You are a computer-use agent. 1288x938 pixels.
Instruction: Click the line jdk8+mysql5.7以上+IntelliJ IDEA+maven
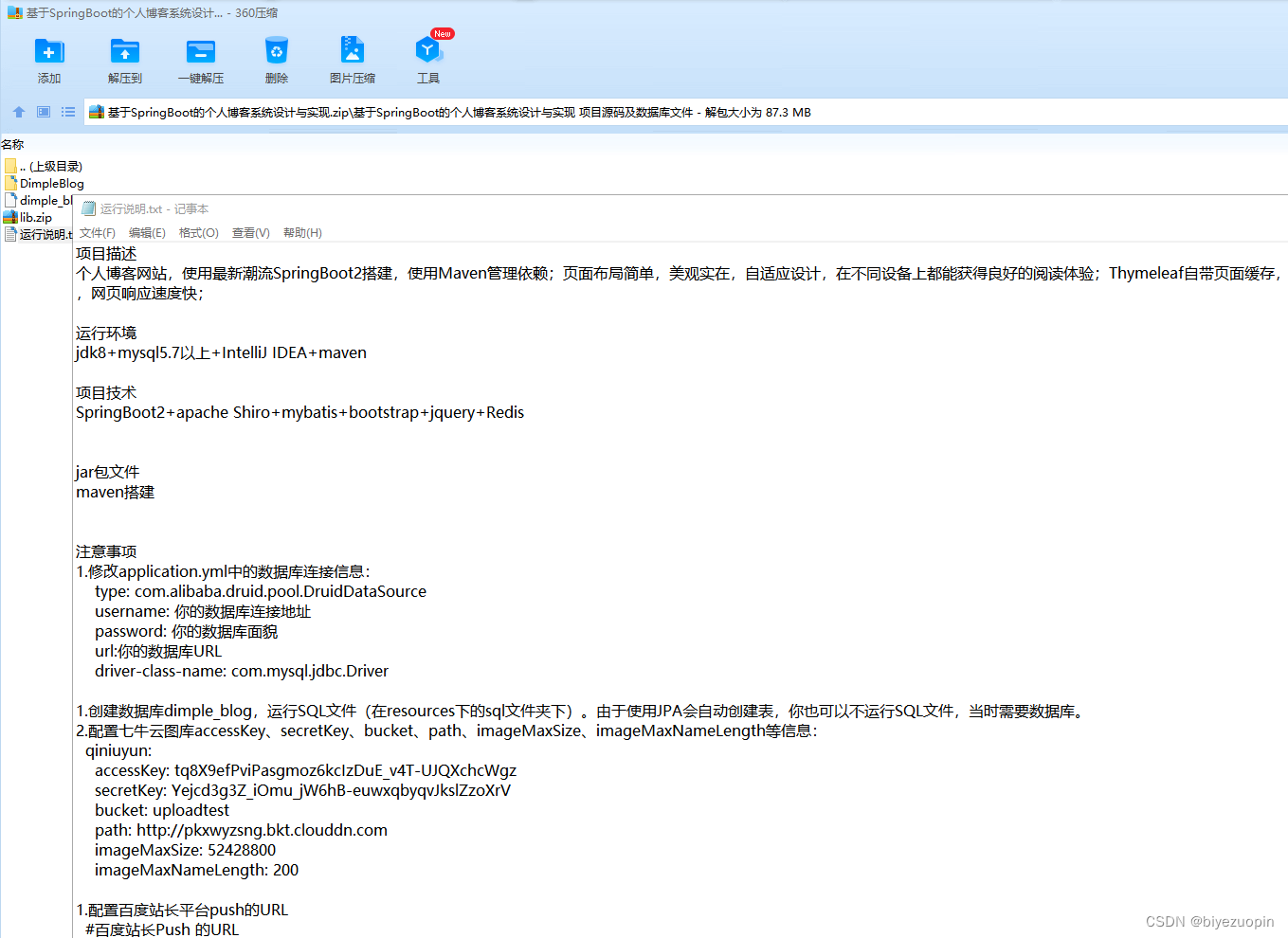(x=221, y=353)
